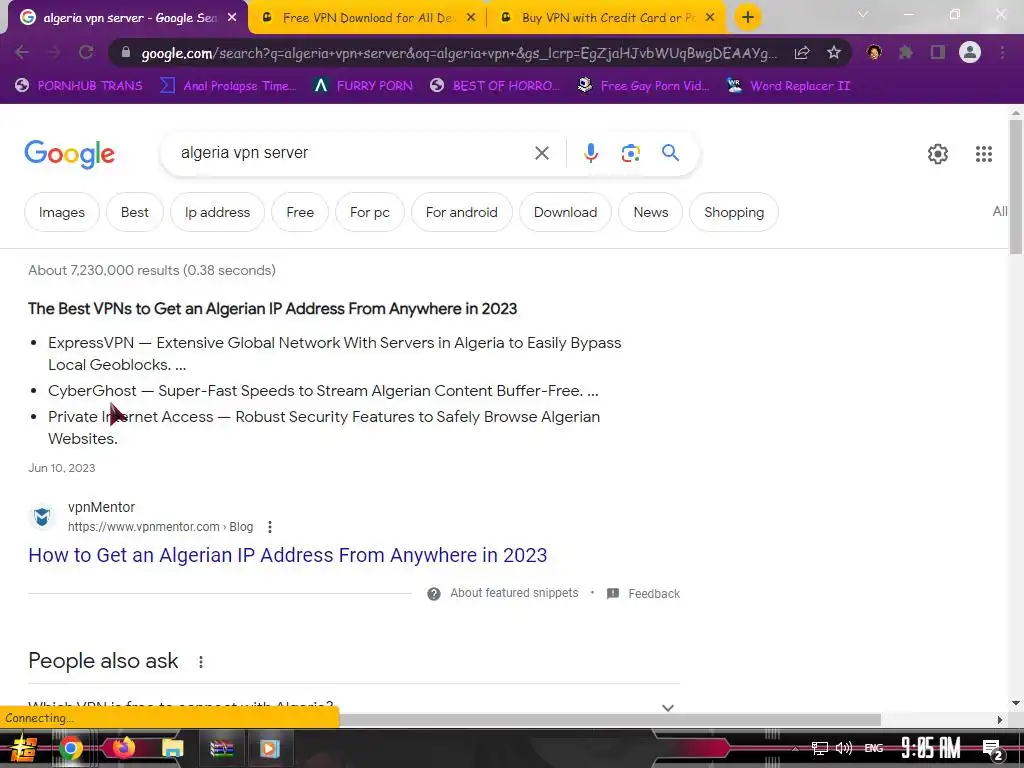Open the Word Replacer II bookmark
The width and height of the screenshot is (1024, 768).
(789, 86)
